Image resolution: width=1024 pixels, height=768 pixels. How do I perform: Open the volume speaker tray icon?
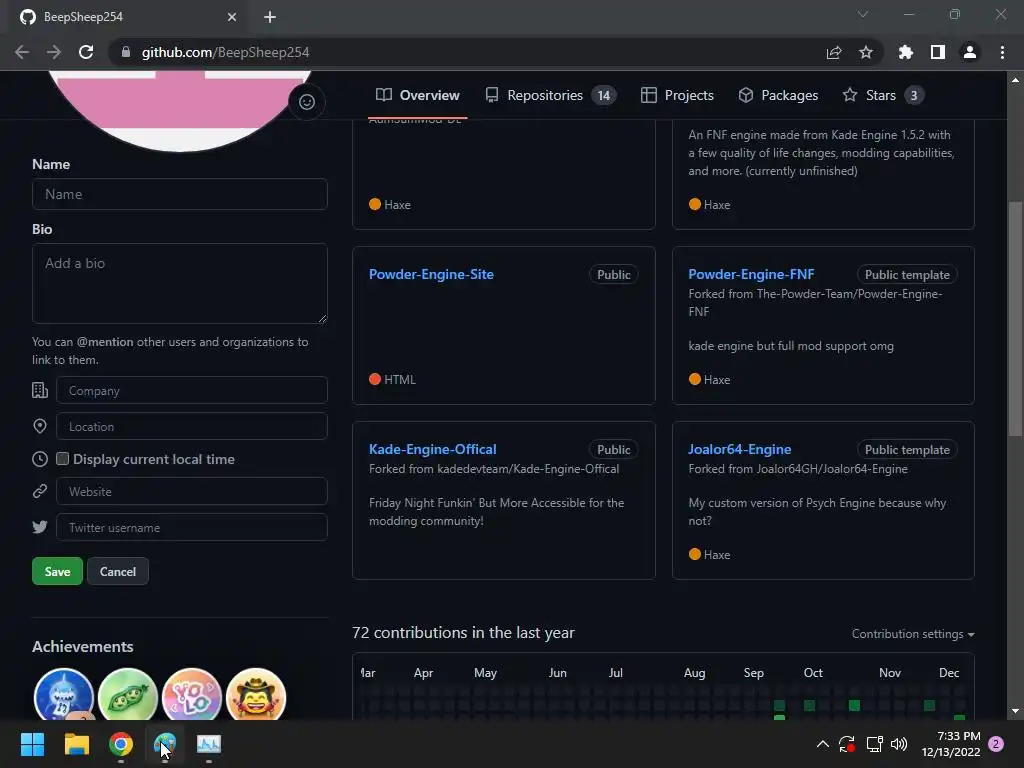coord(899,744)
